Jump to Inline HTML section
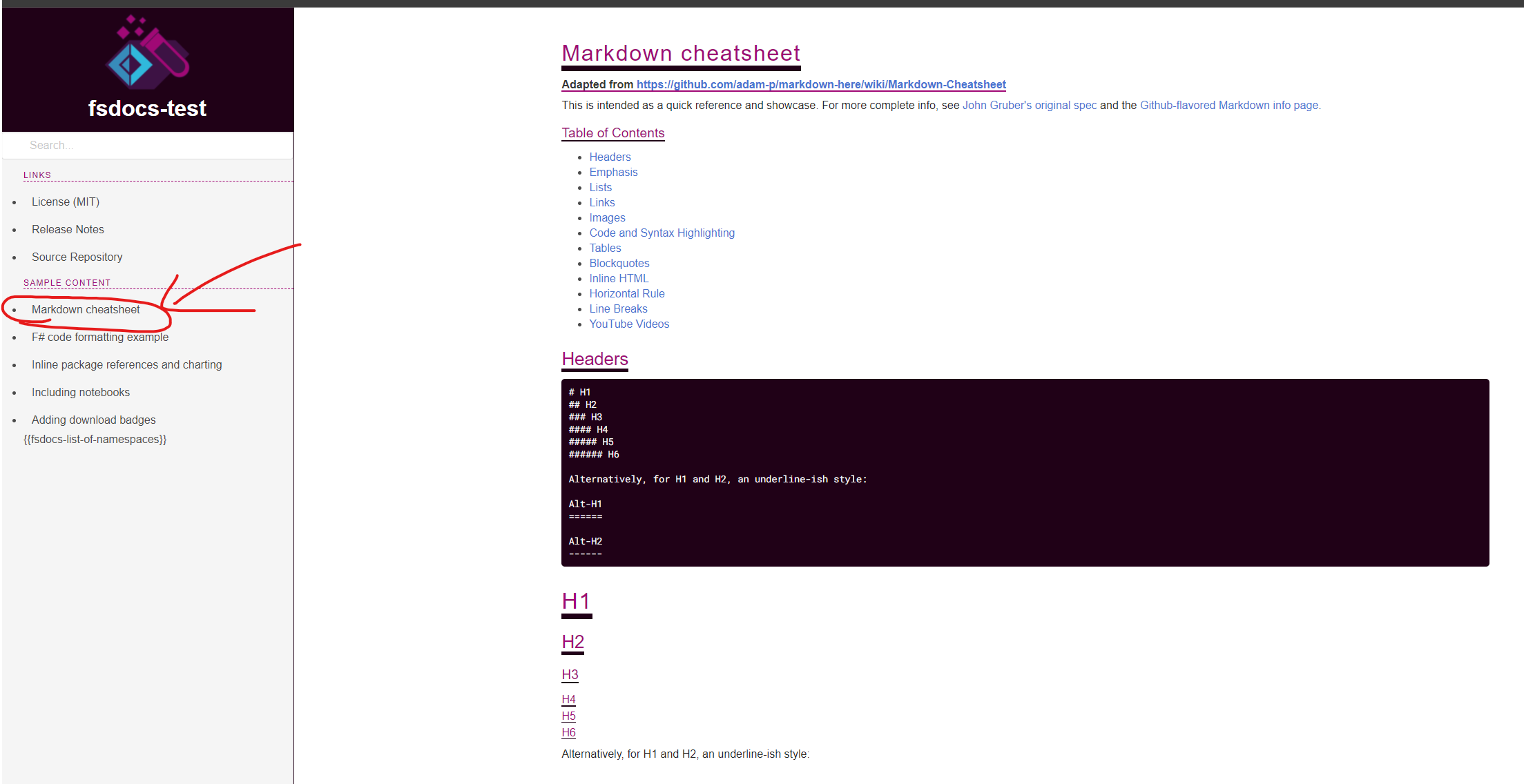The height and width of the screenshot is (784, 1524). coord(619,278)
